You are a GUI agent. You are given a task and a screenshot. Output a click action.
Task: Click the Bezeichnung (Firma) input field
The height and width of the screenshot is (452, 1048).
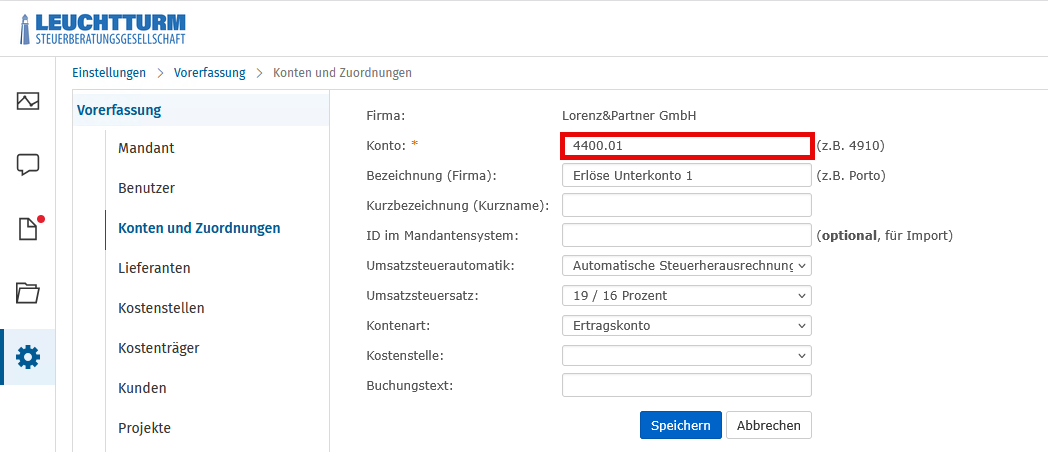[686, 176]
